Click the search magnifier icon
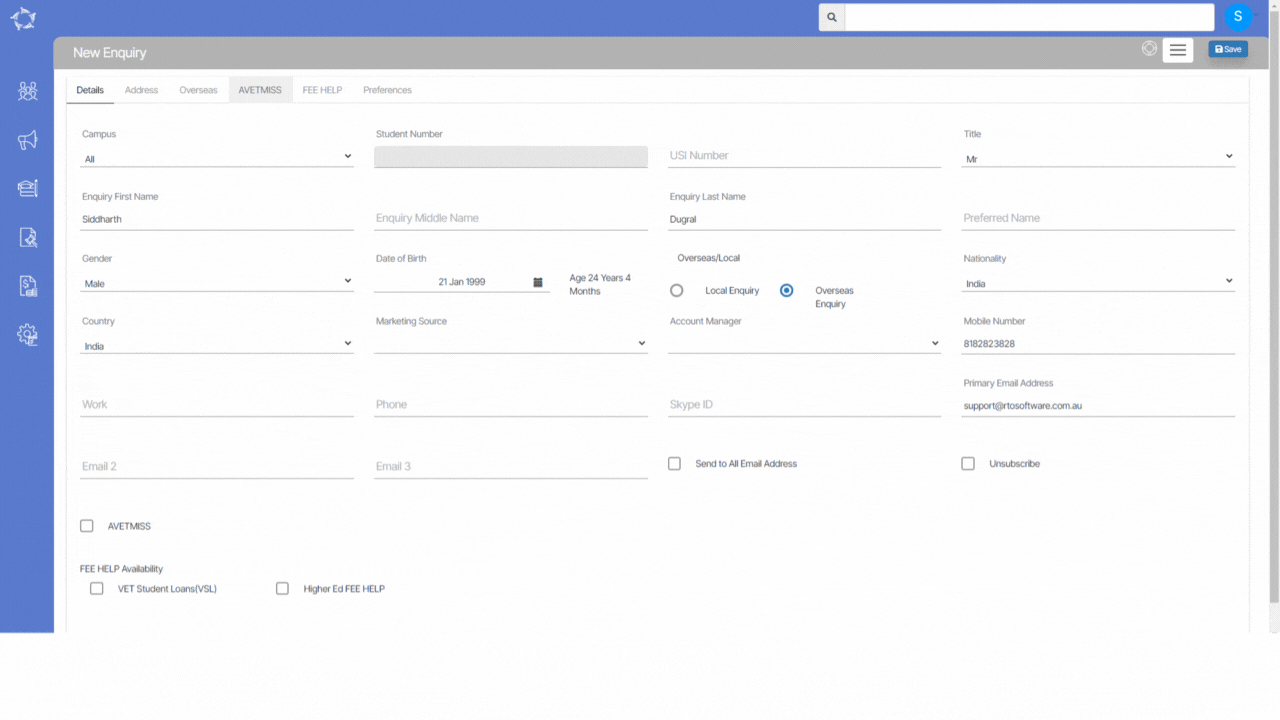This screenshot has height=720, width=1280. point(832,17)
